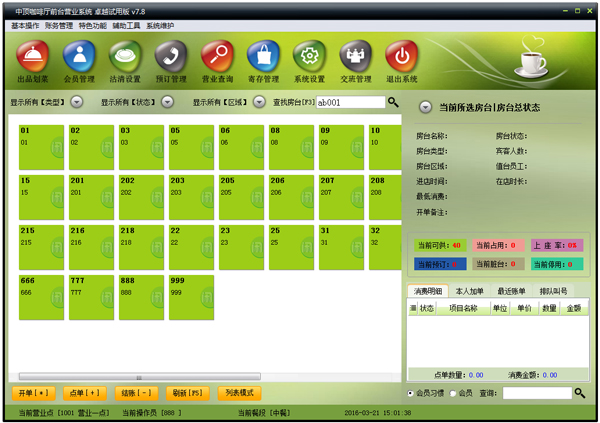
Task: Select table card 215
Action: [41, 248]
